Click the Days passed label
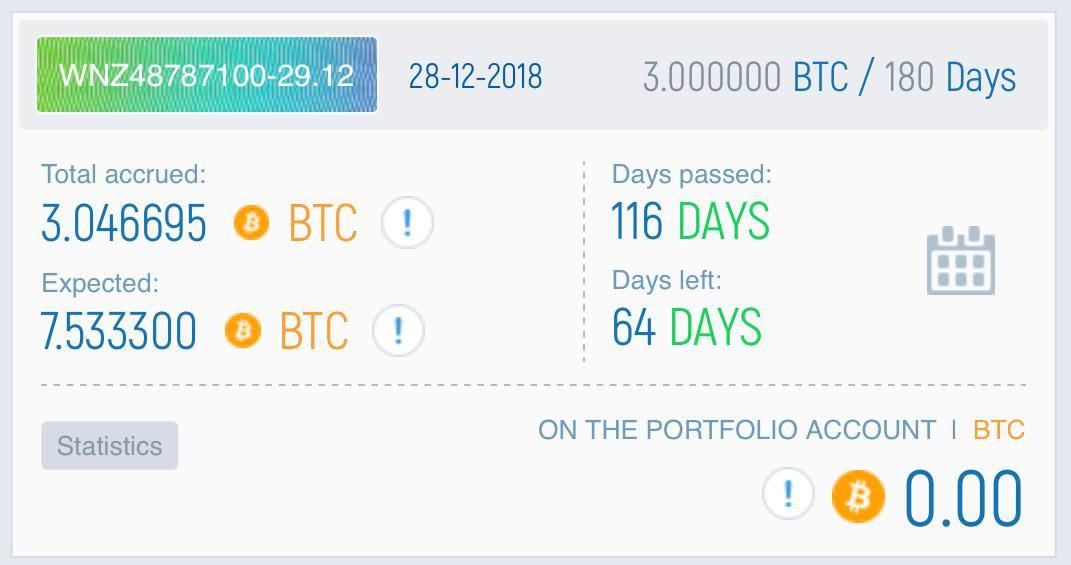The width and height of the screenshot is (1071, 565). pyautogui.click(x=691, y=174)
